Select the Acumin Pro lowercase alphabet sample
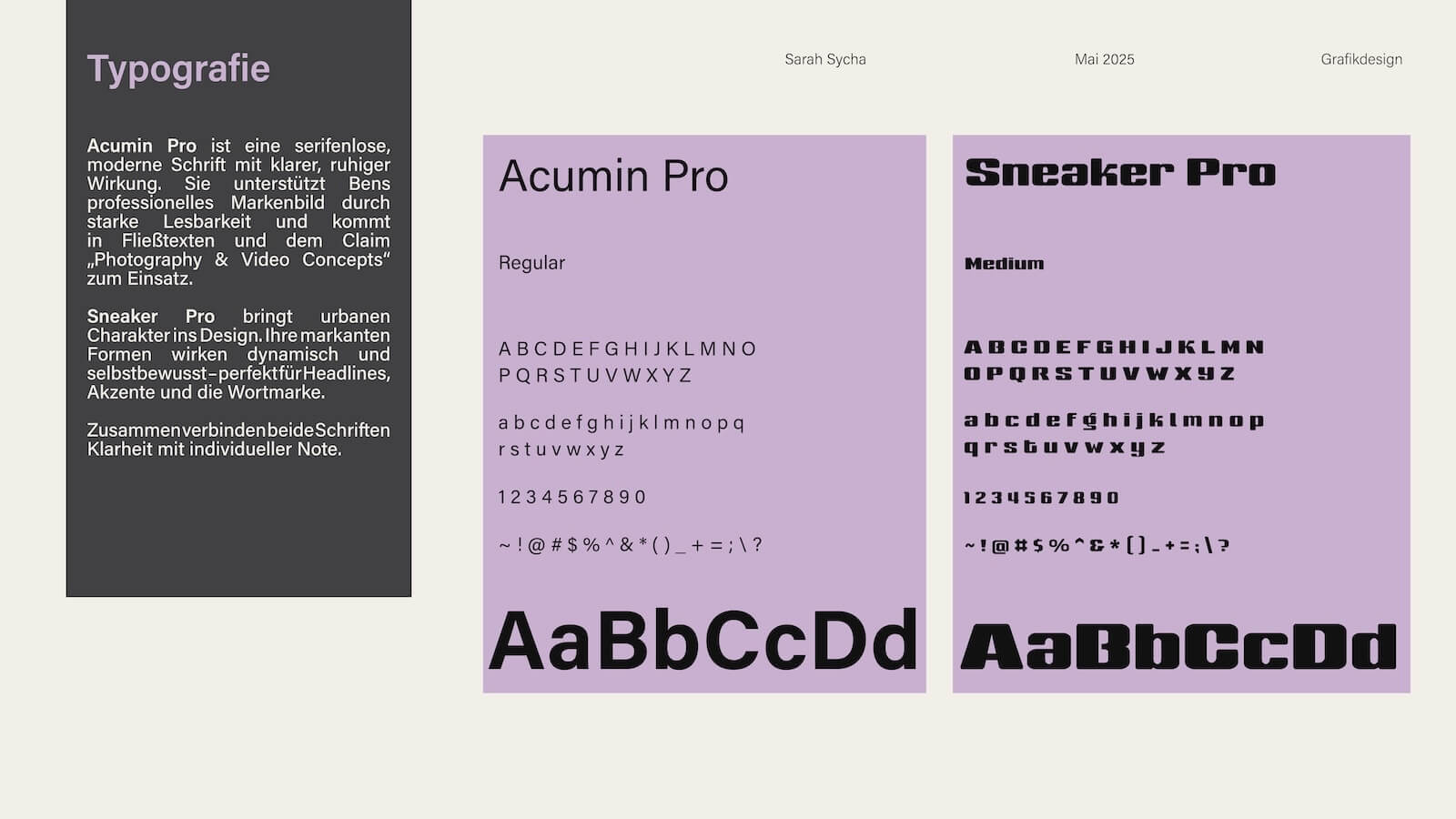 tap(621, 435)
